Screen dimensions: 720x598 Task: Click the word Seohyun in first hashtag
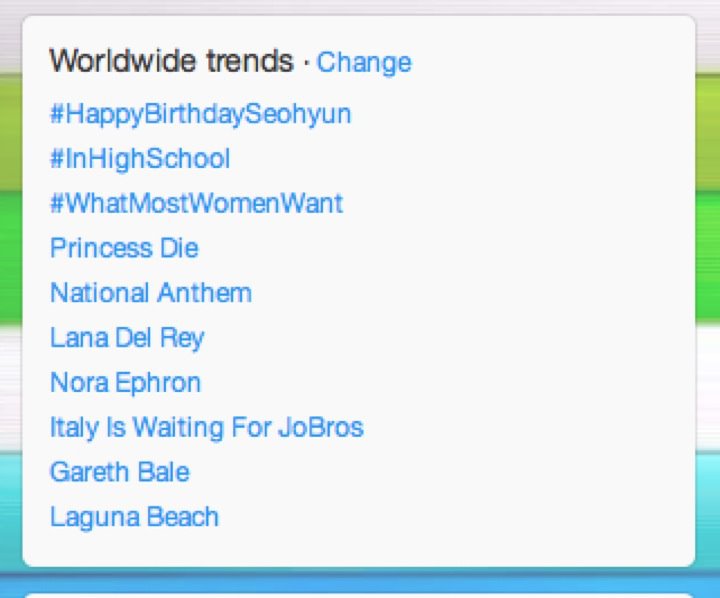pyautogui.click(x=298, y=114)
